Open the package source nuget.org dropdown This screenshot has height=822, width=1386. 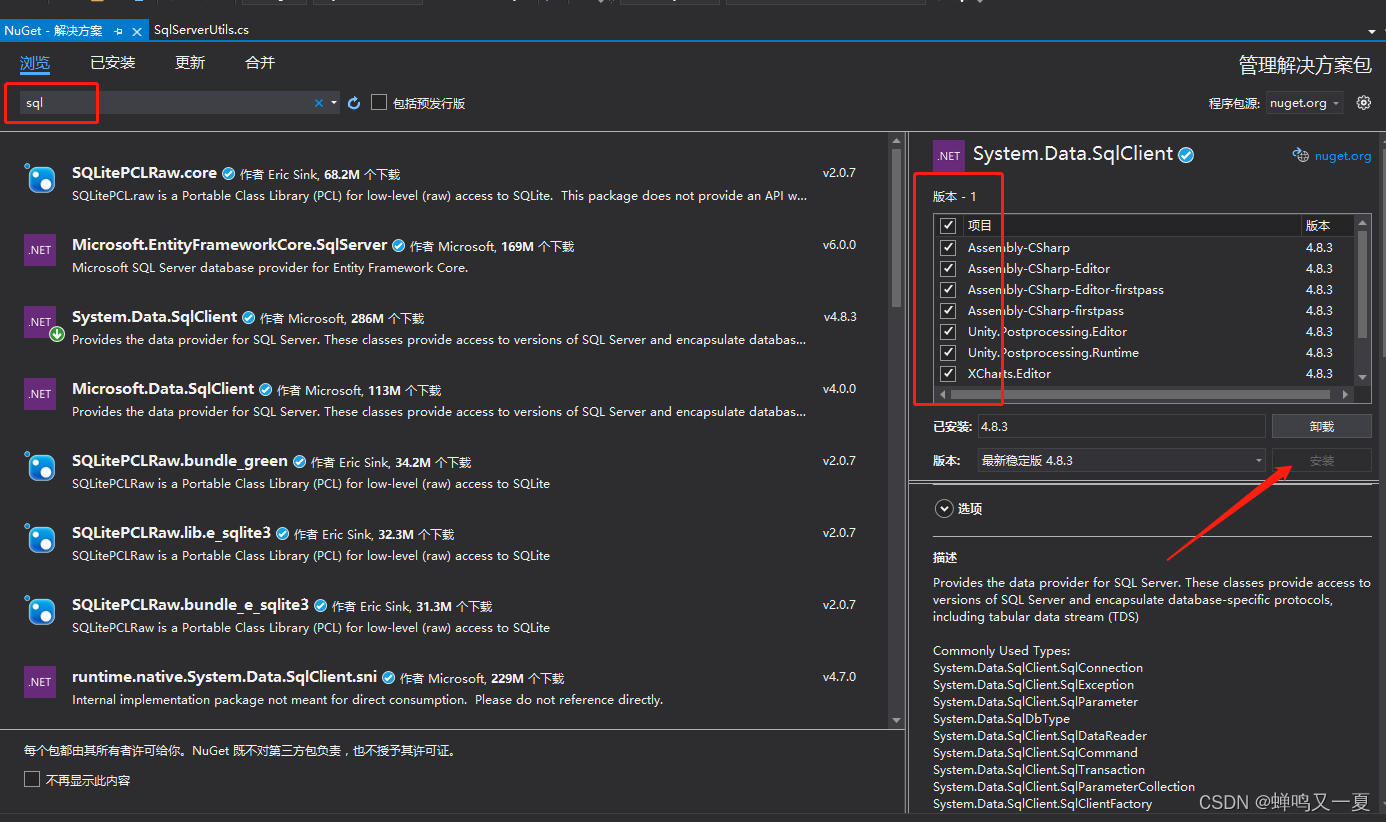pos(1305,103)
